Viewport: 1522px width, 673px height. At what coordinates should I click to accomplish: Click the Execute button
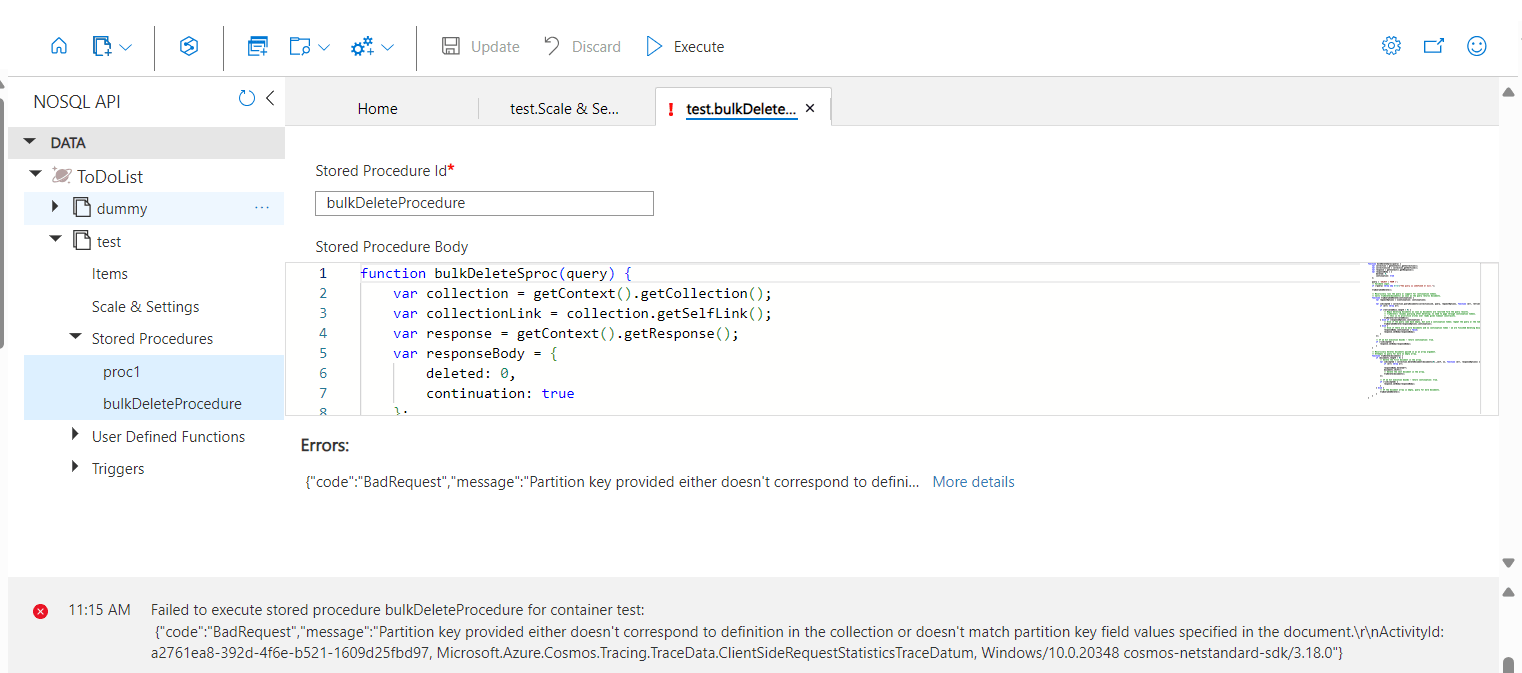coord(684,46)
